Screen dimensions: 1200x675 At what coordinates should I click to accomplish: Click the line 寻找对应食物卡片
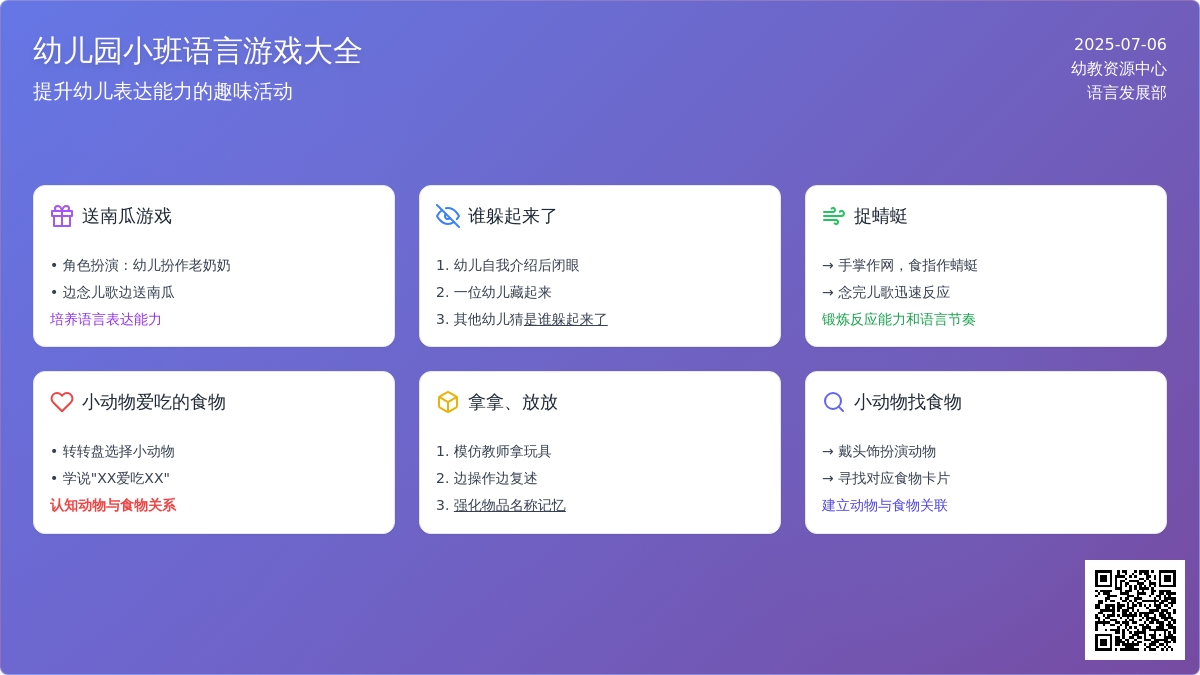886,479
